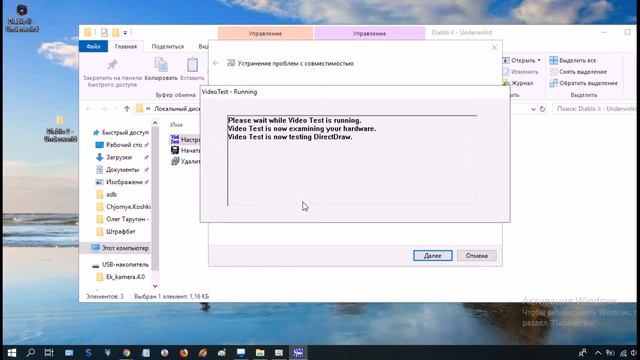This screenshot has width=640, height=360.
Task: Open Firefox from the taskbar
Action: click(184, 353)
